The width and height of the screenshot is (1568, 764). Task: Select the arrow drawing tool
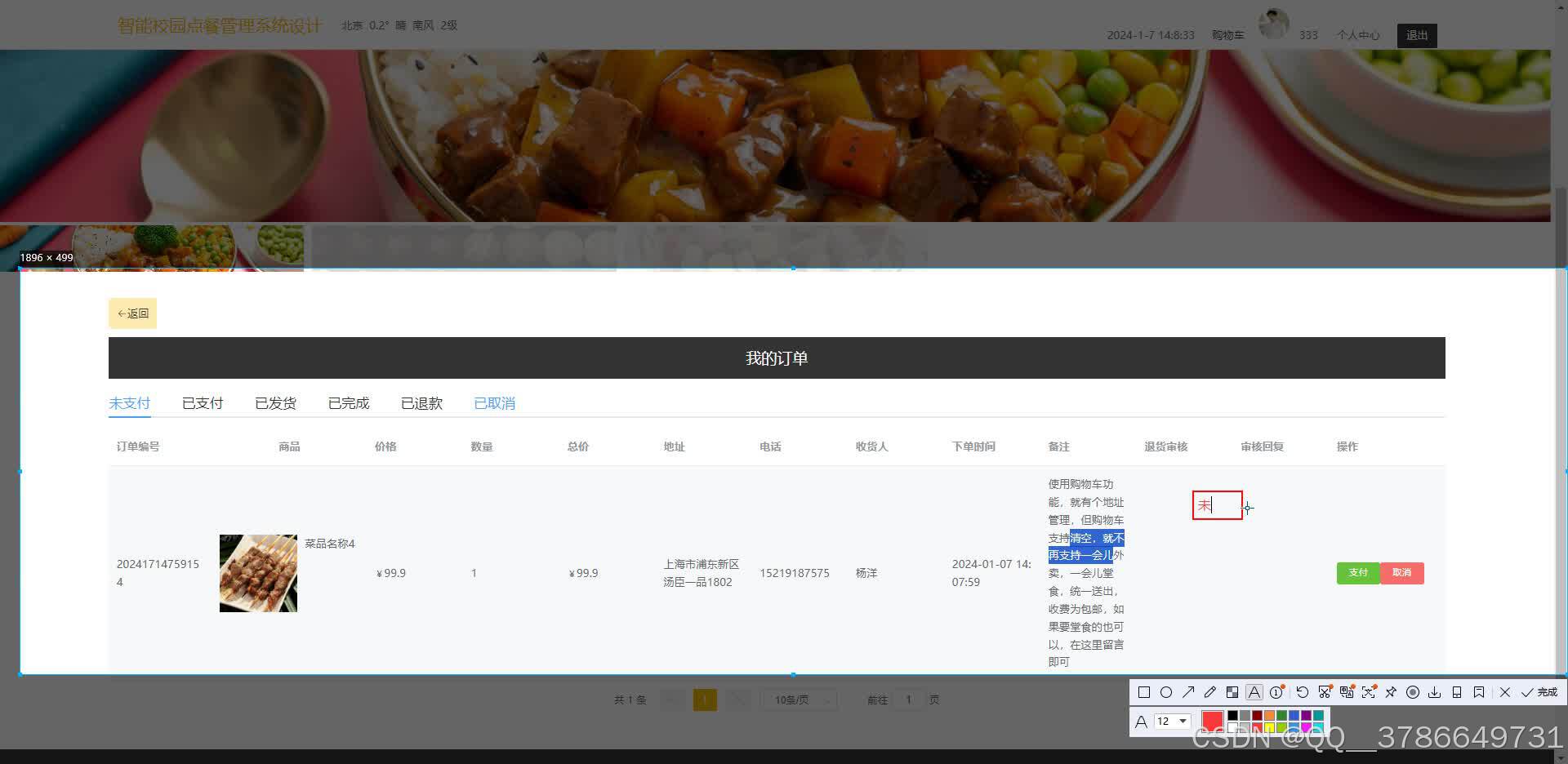(x=1189, y=692)
